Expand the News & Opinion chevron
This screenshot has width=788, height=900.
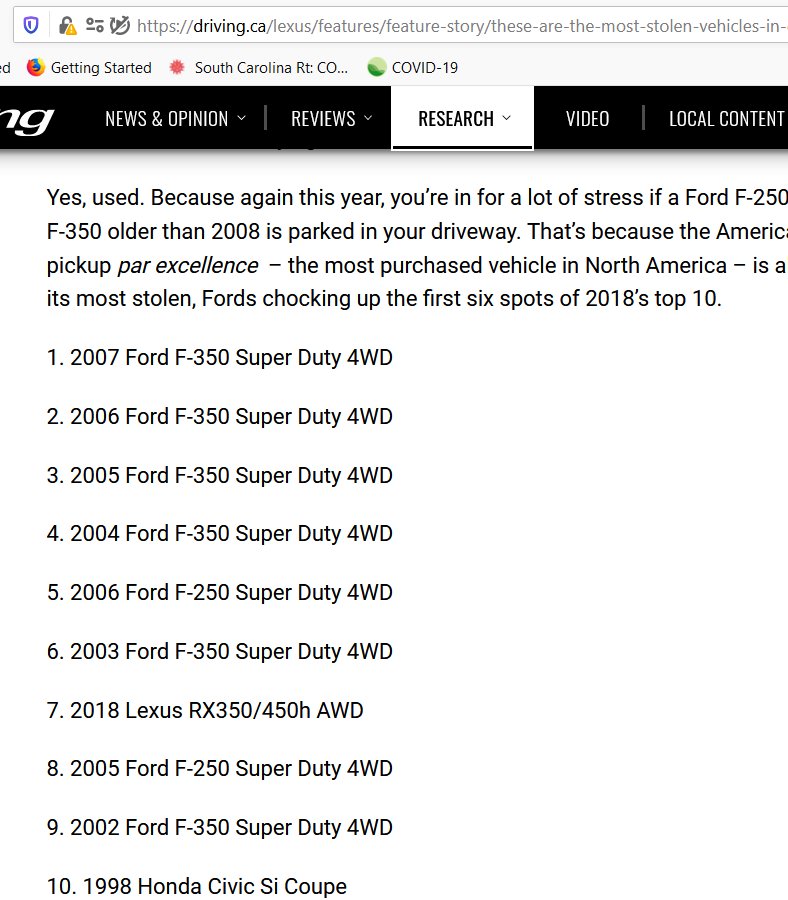[x=242, y=118]
